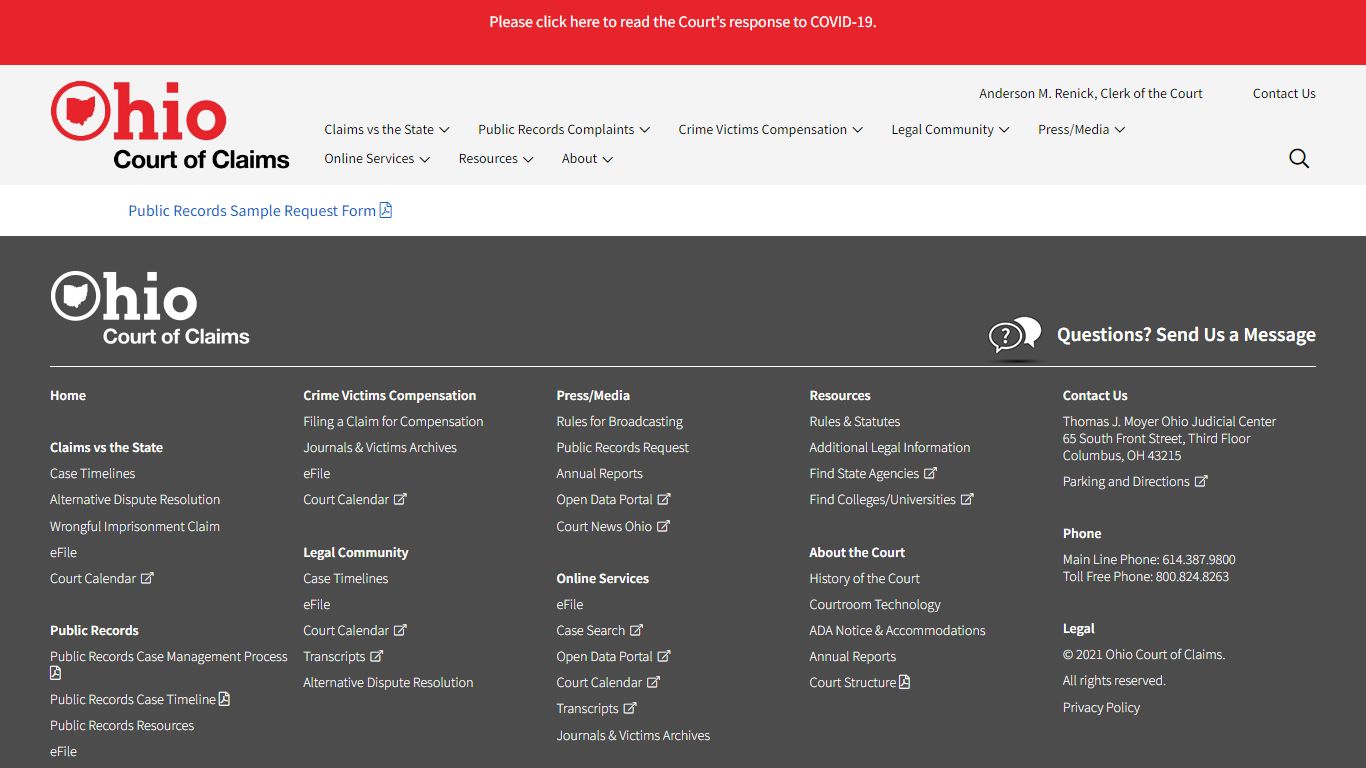Click PDF icon next to Court Structure
This screenshot has height=768, width=1366.
click(x=905, y=682)
